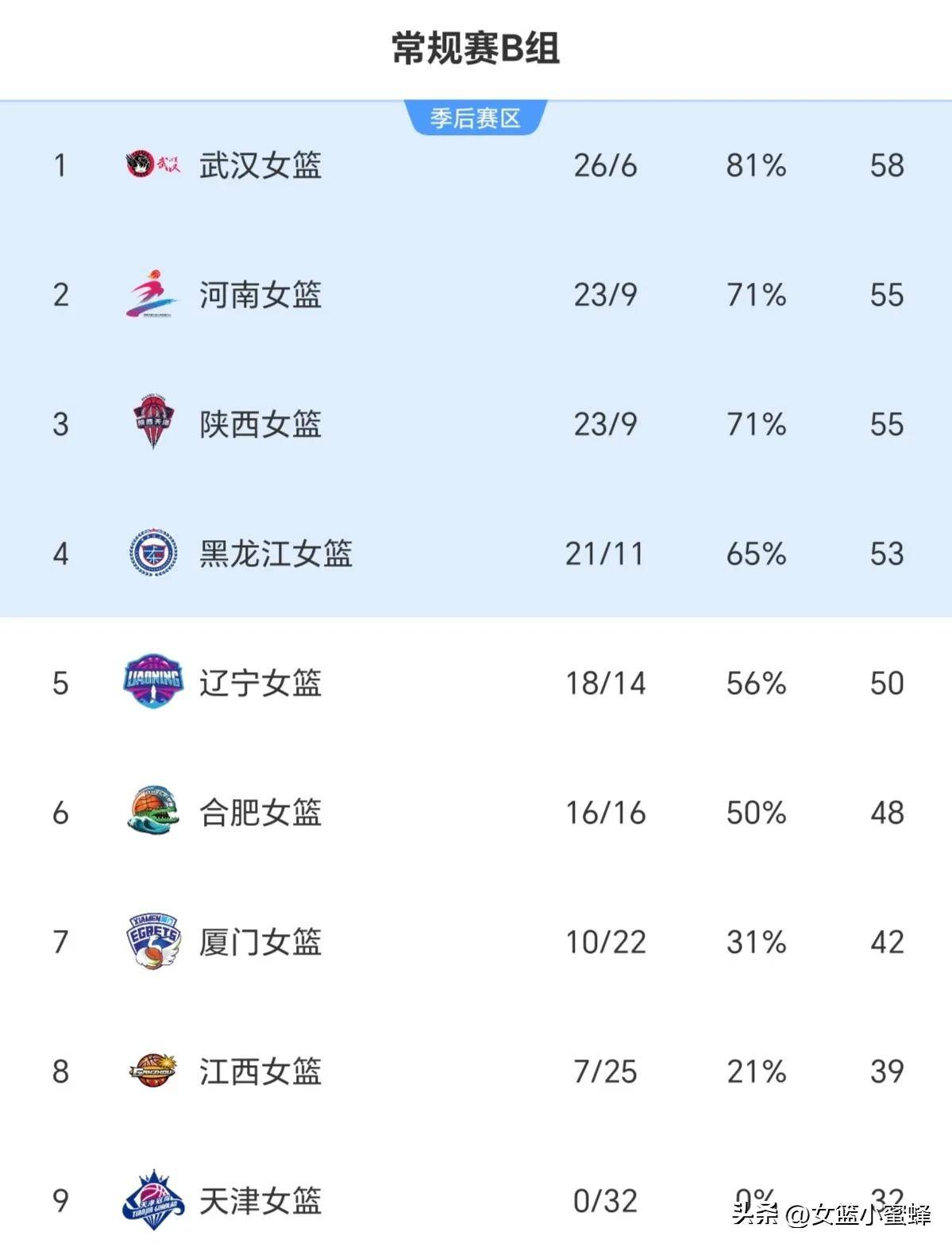This screenshot has height=1247, width=952.
Task: Click Jiangxi's 39 points value
Action: 887,1071
